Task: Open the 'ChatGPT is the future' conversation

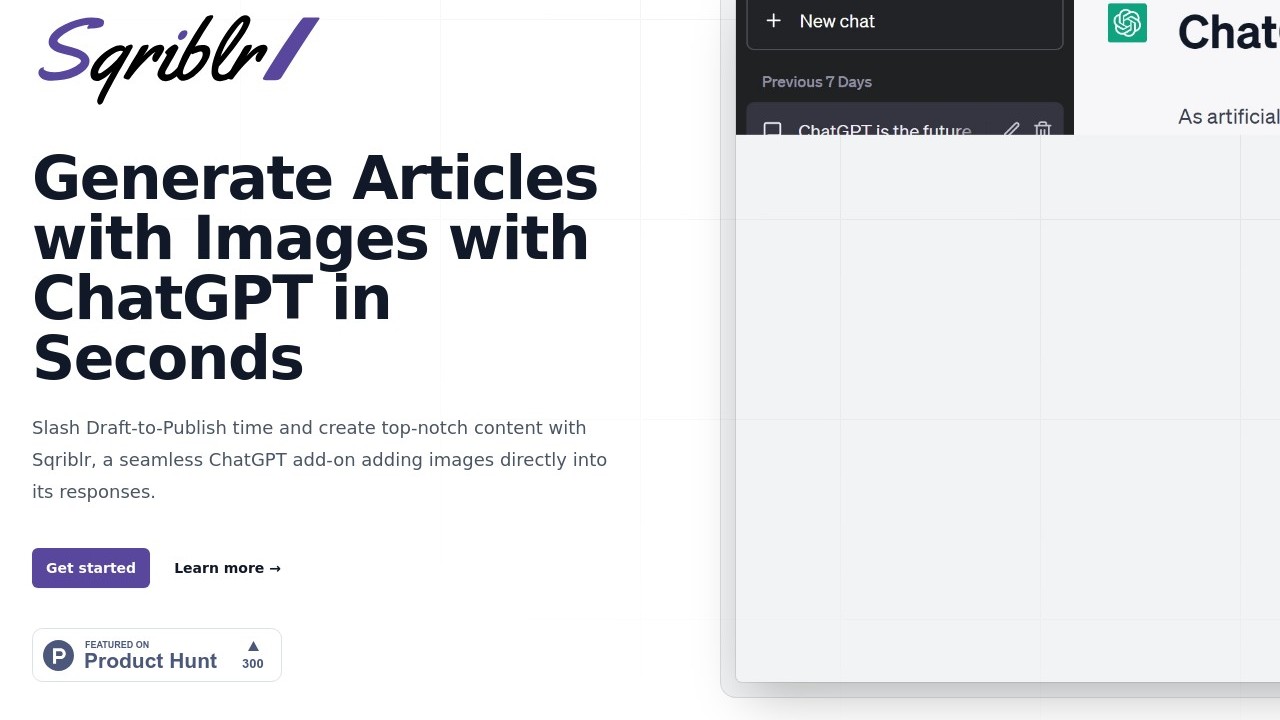Action: pos(884,129)
